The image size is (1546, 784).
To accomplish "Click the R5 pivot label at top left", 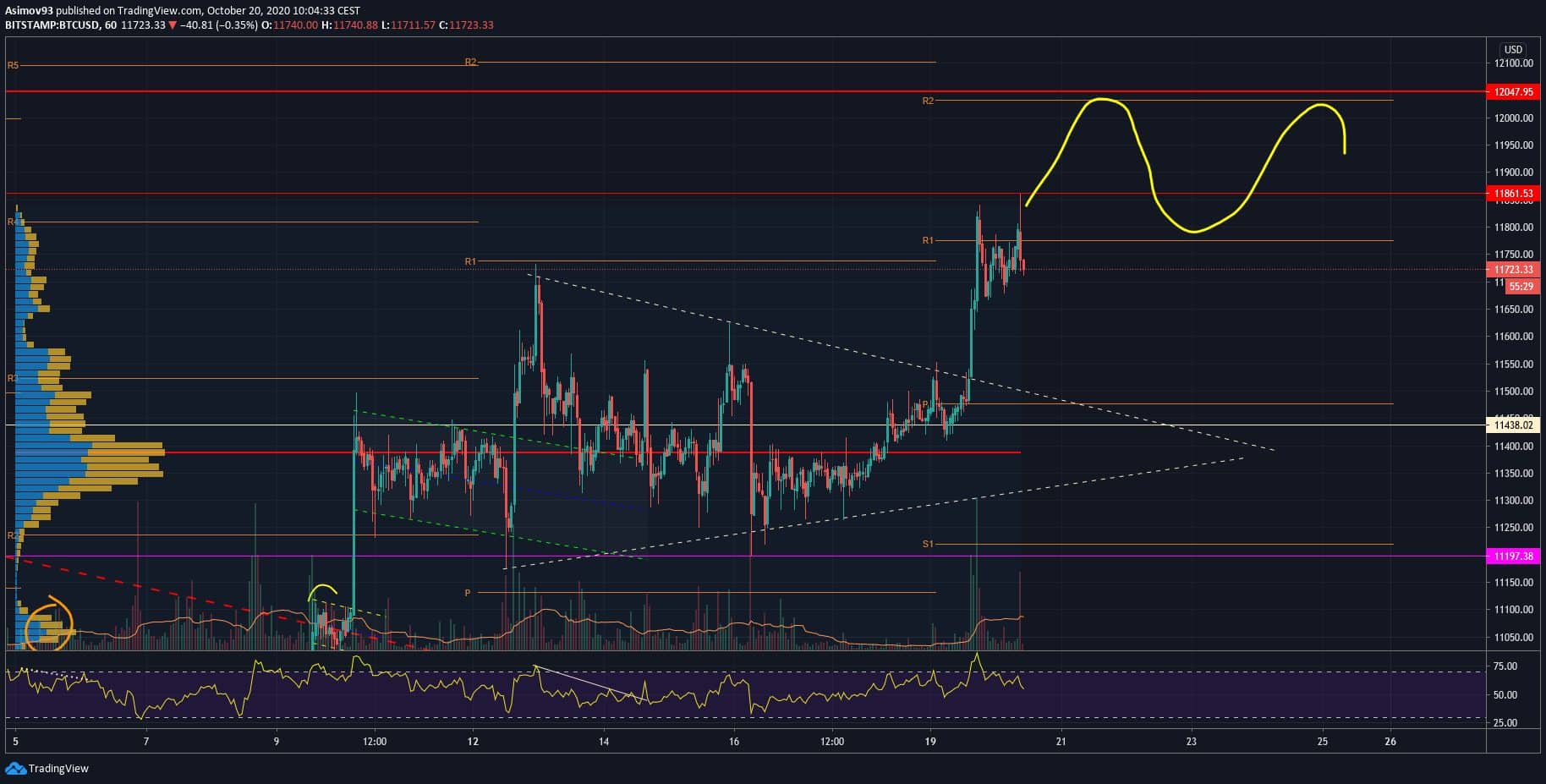I will click(x=13, y=65).
